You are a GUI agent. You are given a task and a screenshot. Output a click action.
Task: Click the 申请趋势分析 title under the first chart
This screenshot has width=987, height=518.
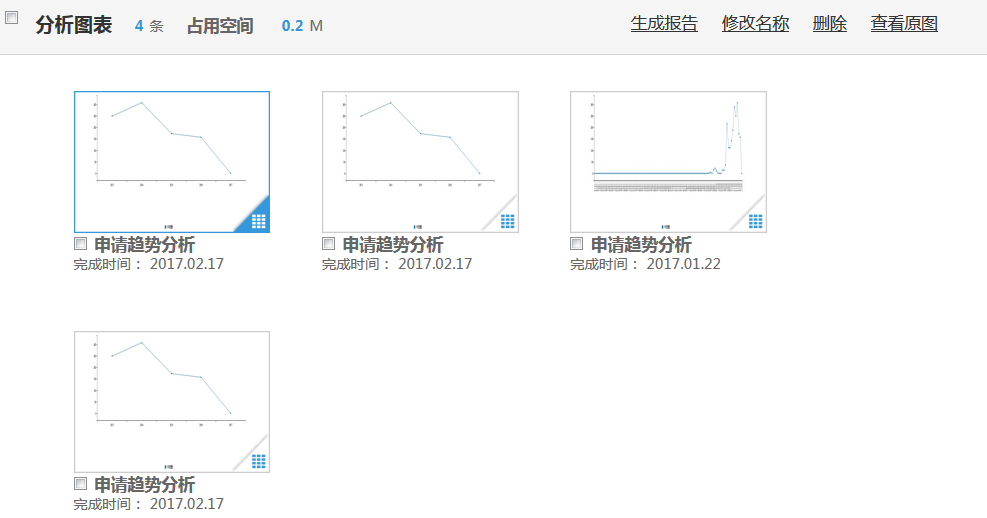(145, 245)
